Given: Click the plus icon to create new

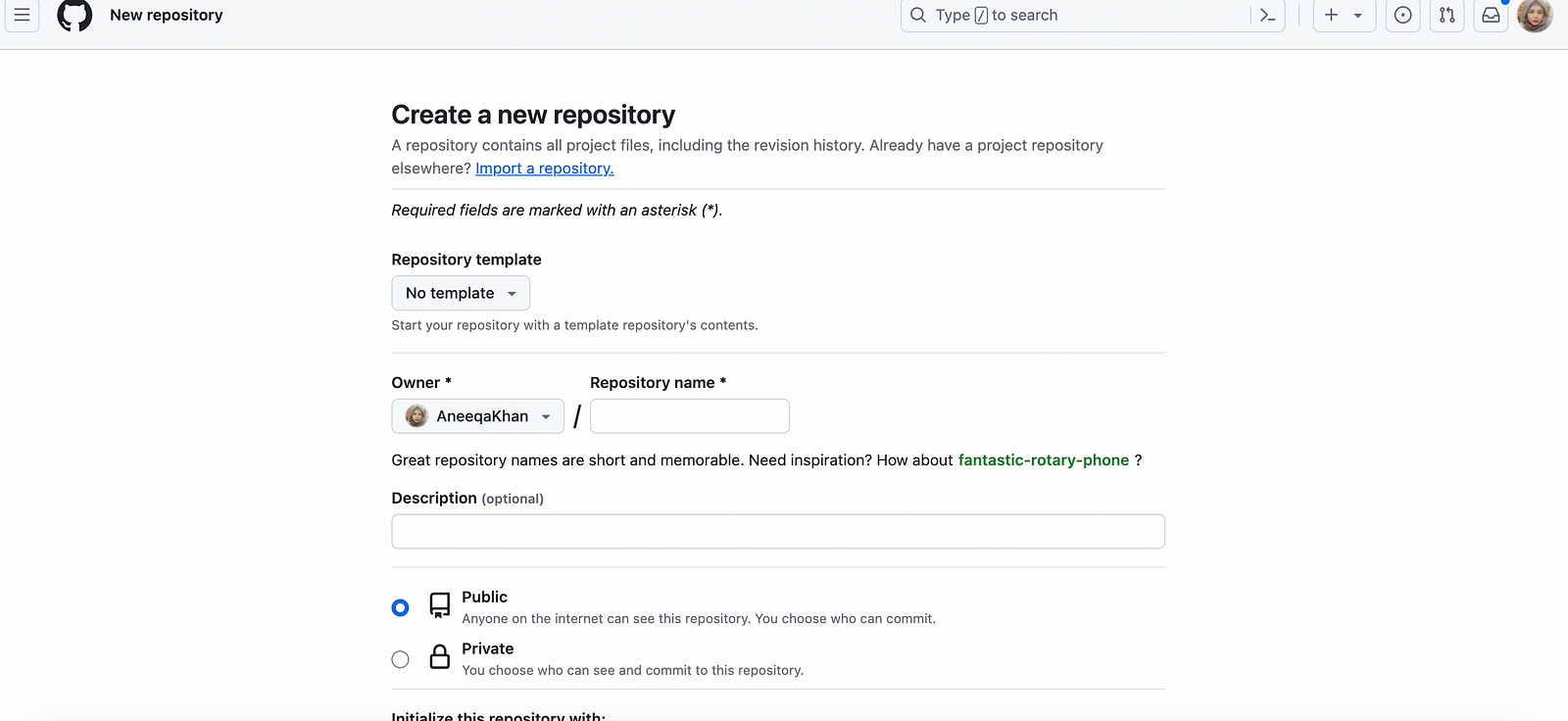Looking at the screenshot, I should click(1331, 15).
